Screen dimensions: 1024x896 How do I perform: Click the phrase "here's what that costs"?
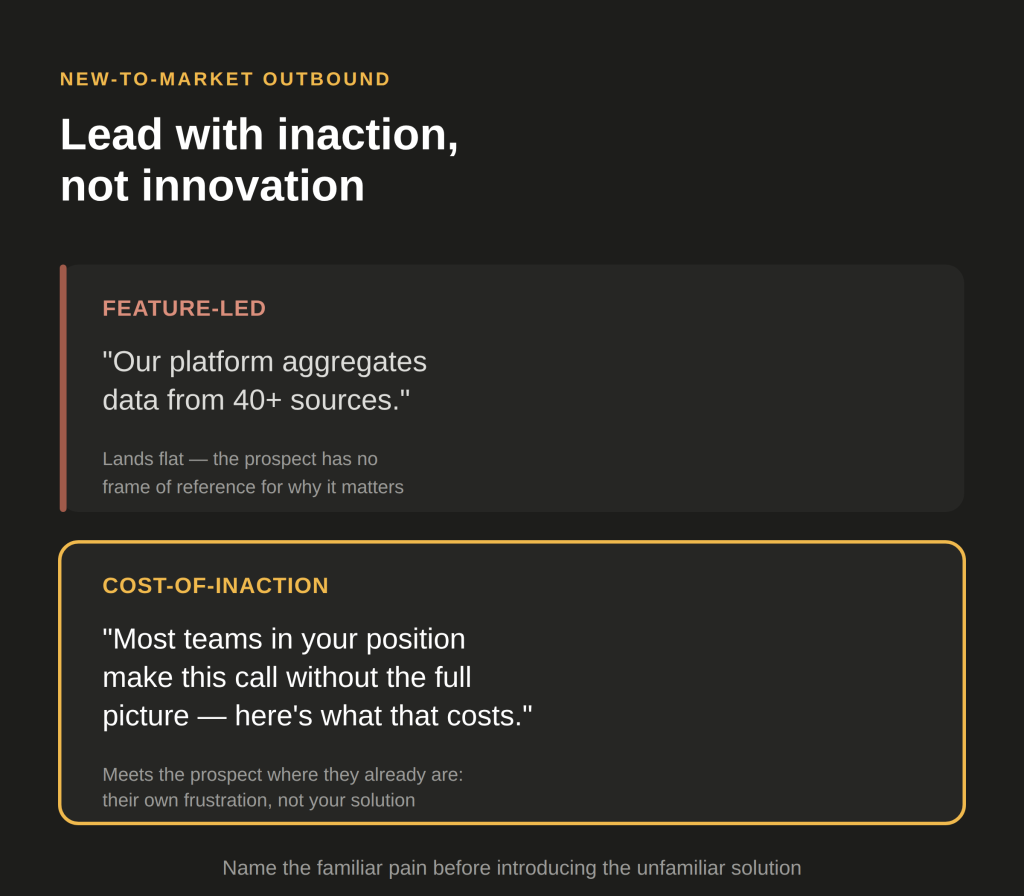coord(378,716)
